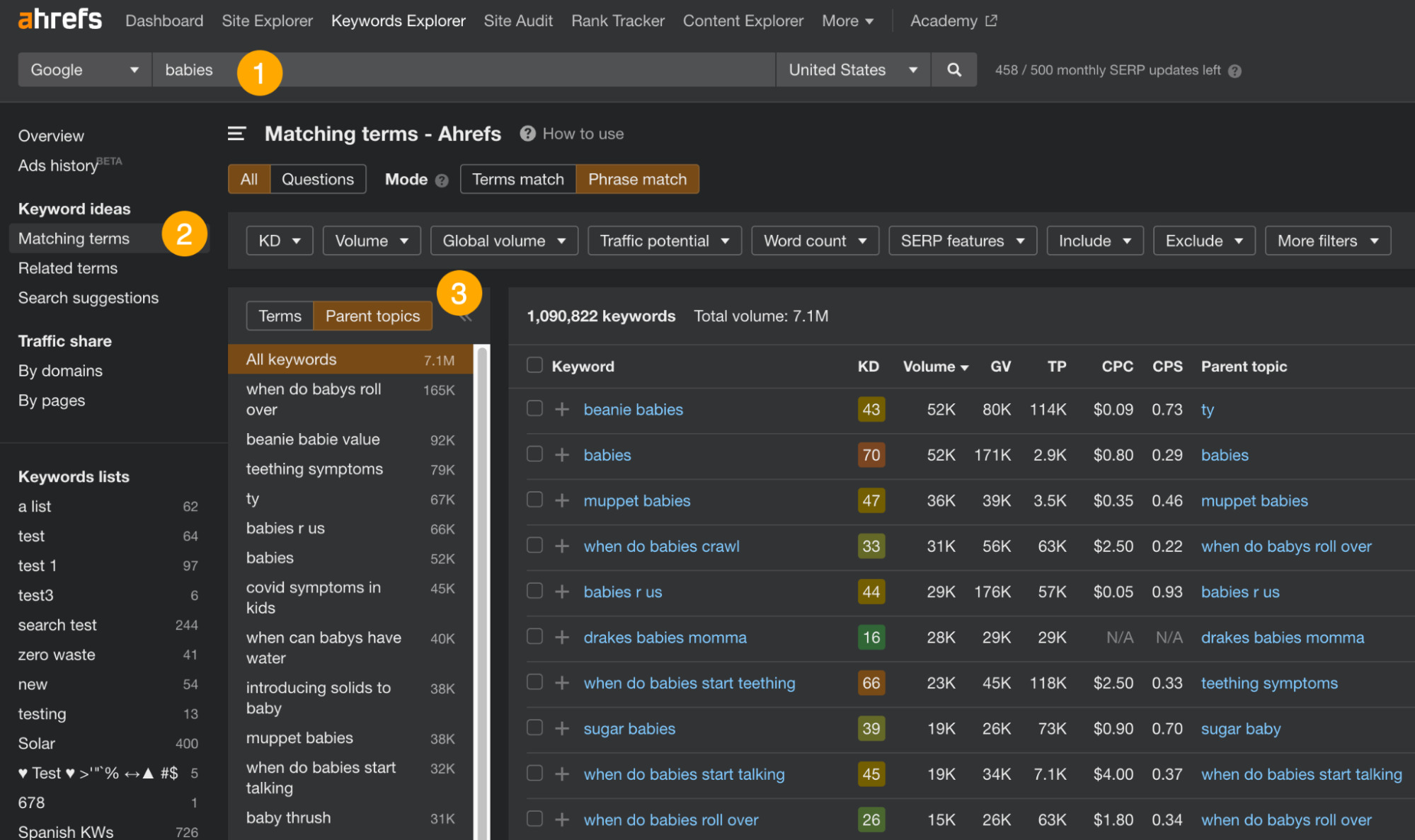Check when do babies start teething checkbox
The width and height of the screenshot is (1415, 840).
tap(534, 682)
